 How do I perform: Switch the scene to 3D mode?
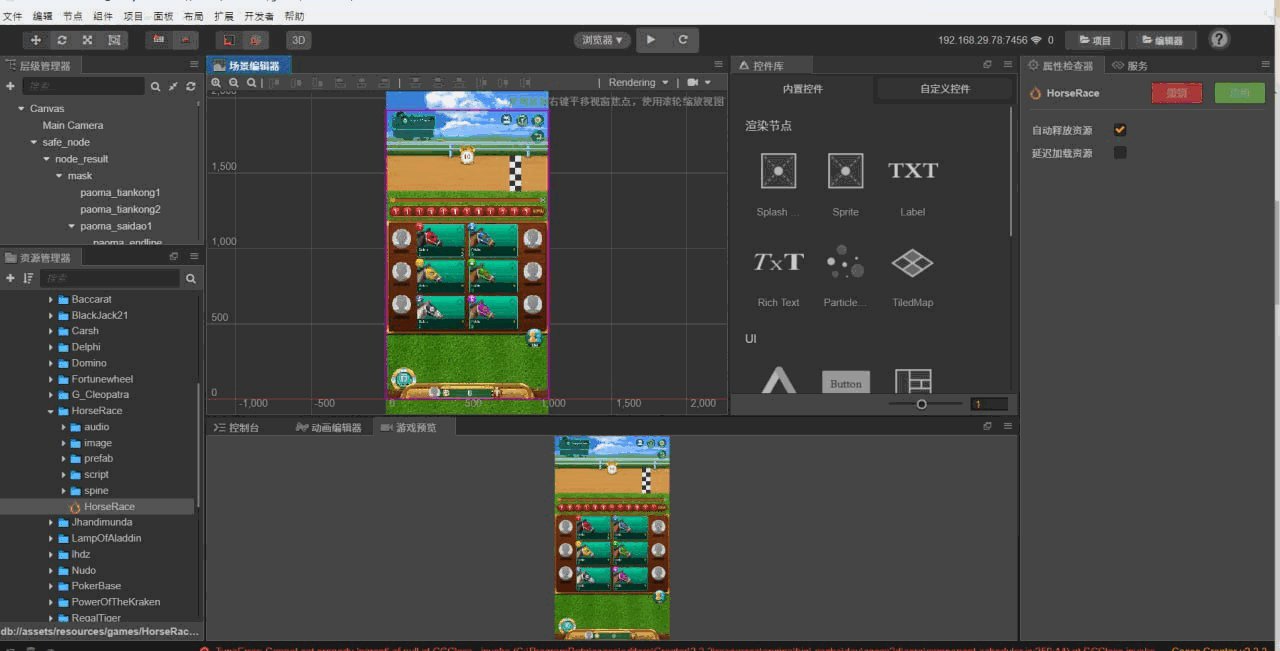(298, 40)
